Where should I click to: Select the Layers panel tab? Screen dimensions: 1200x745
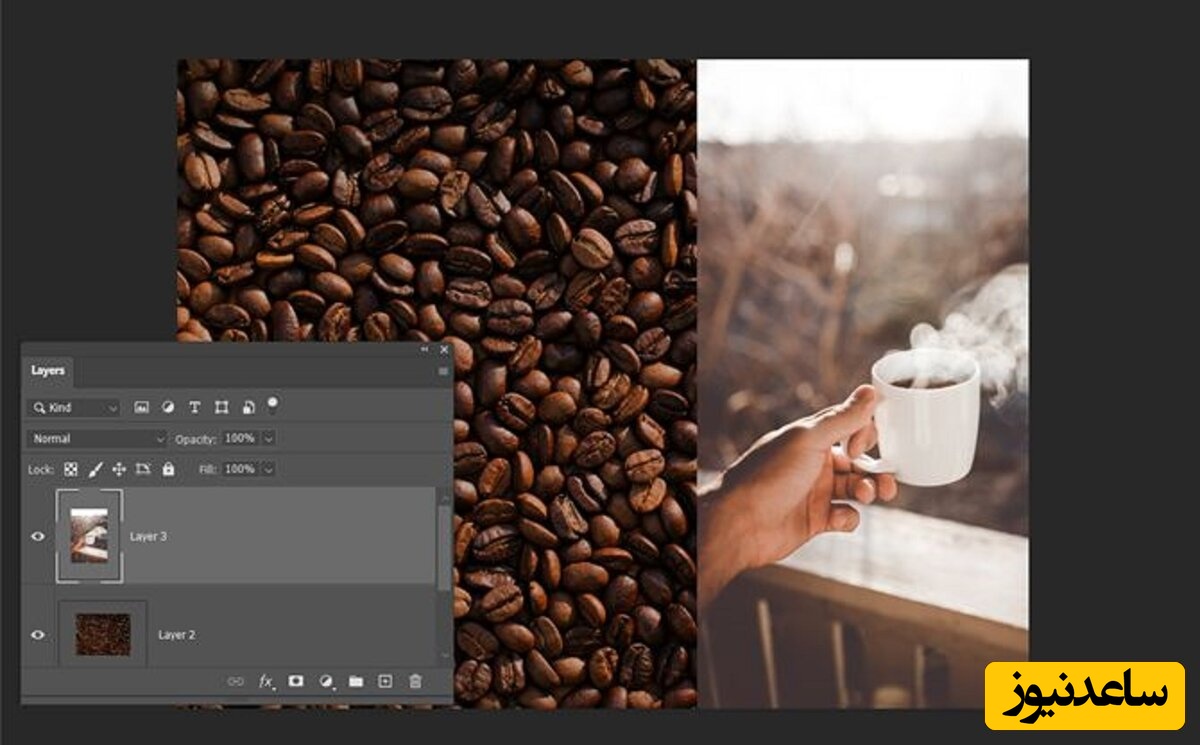pos(47,371)
